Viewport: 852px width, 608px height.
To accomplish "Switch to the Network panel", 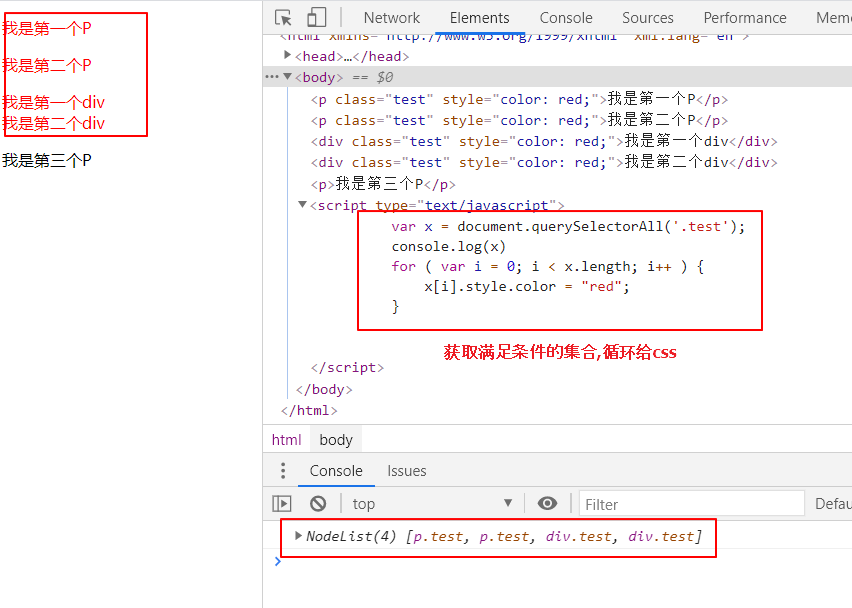I will click(391, 17).
